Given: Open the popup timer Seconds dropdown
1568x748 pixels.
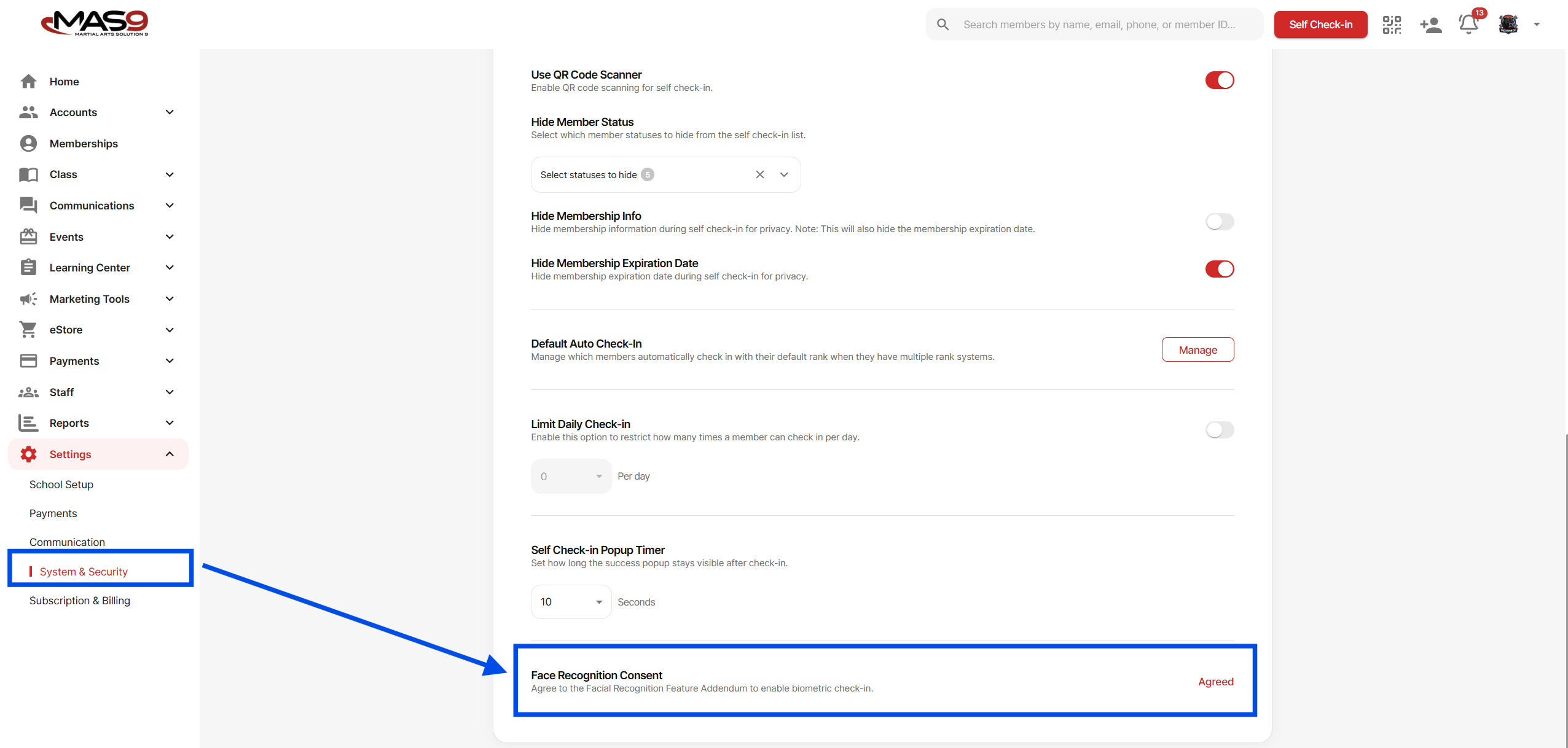Looking at the screenshot, I should click(571, 602).
